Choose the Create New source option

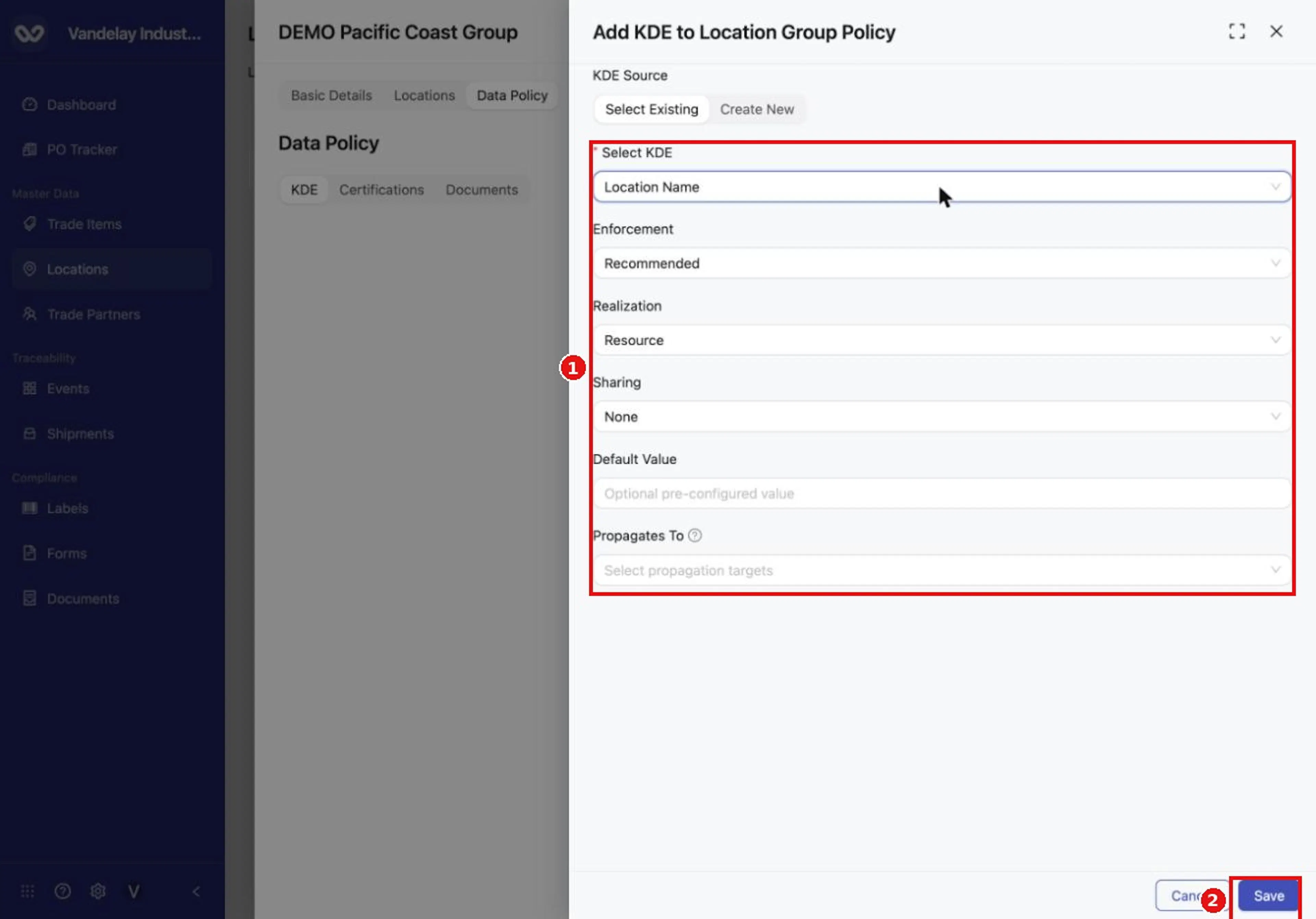(757, 109)
